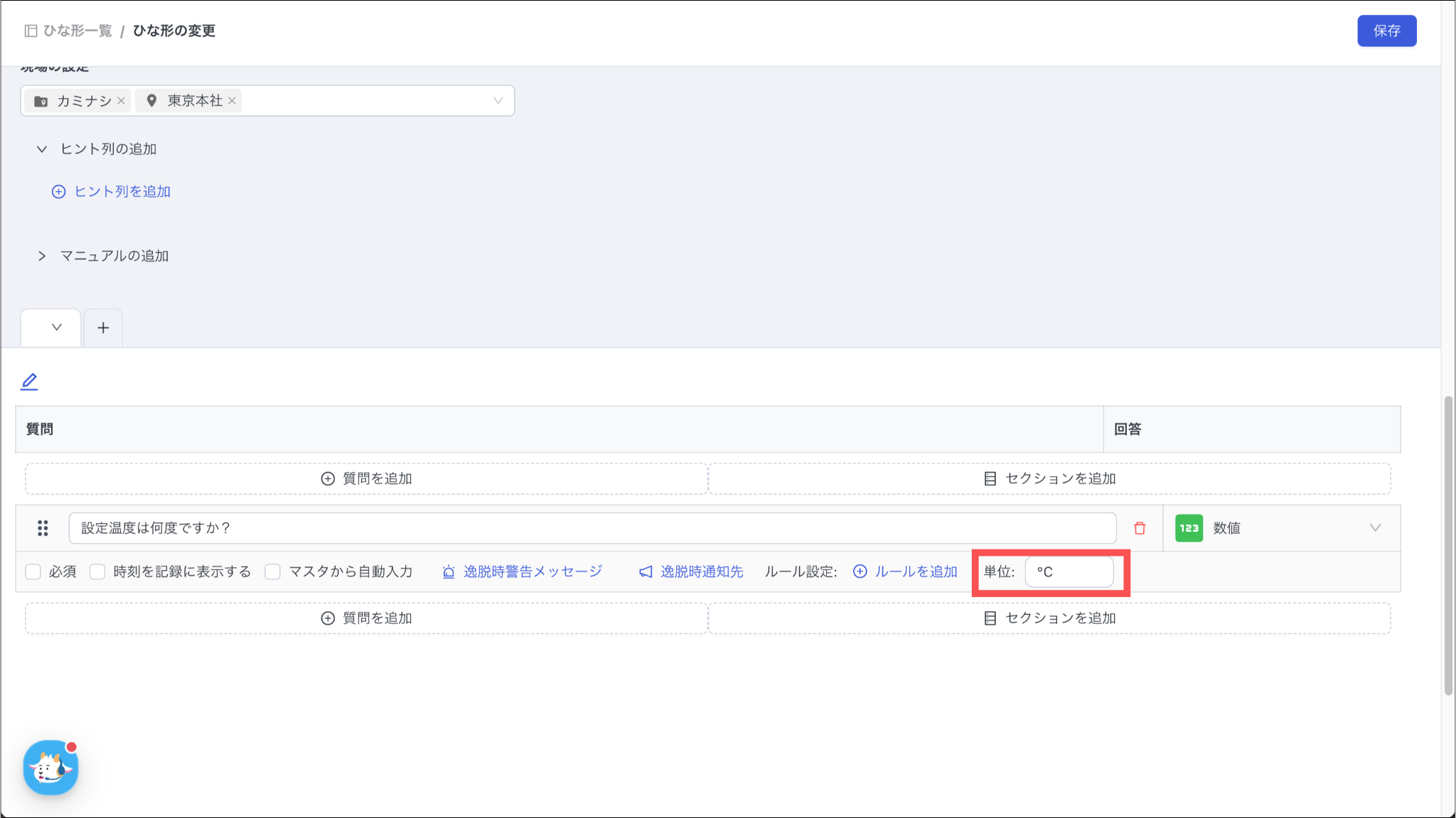The width and height of the screenshot is (1456, 818).
Task: Go back to ひな形一覧 breadcrumb
Action: [x=77, y=31]
